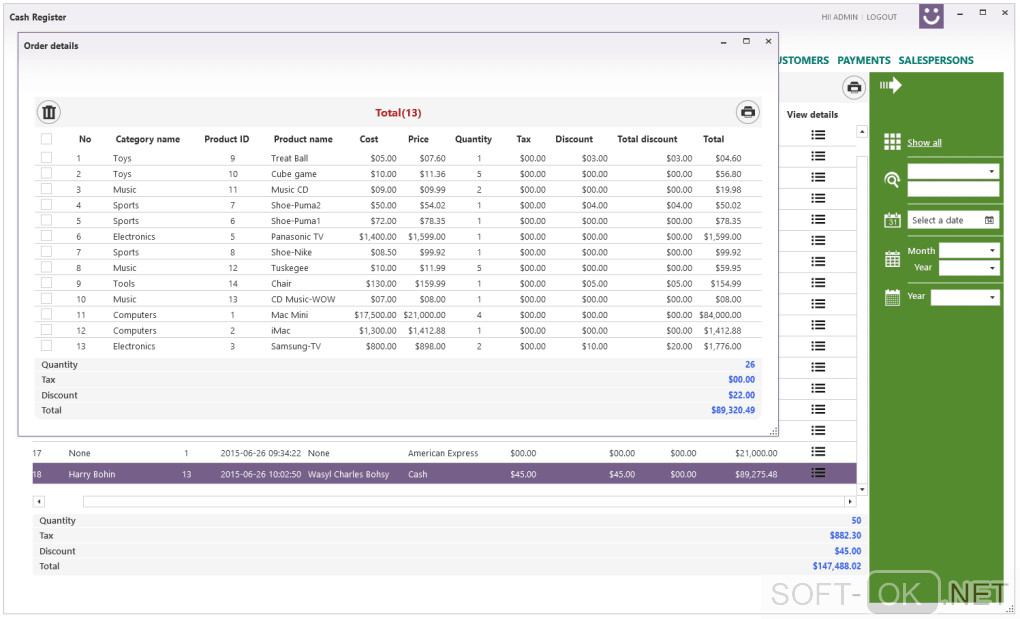Click horizontal scrollbar right arrow

[x=850, y=501]
